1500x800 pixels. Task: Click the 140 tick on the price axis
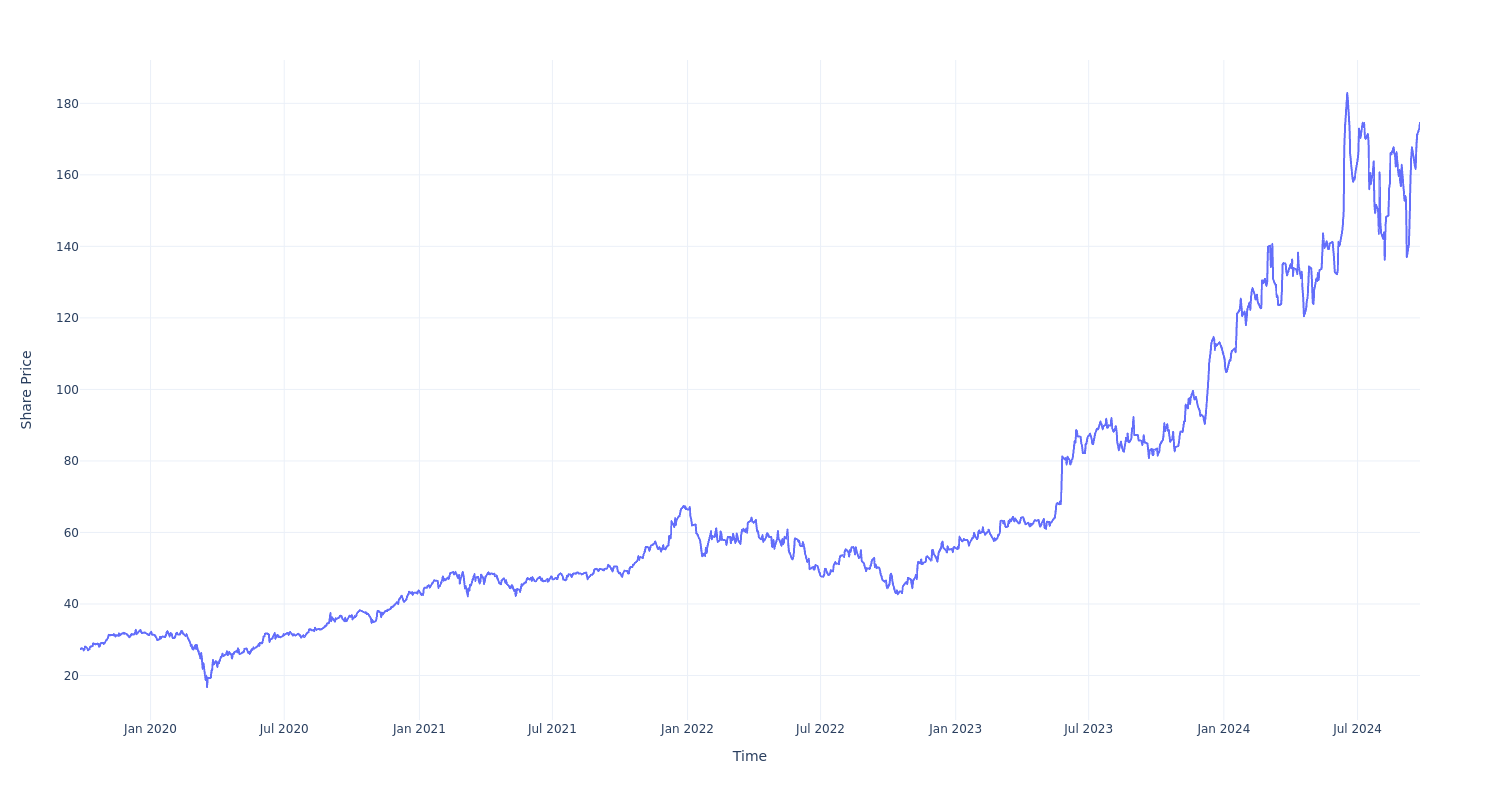68,247
